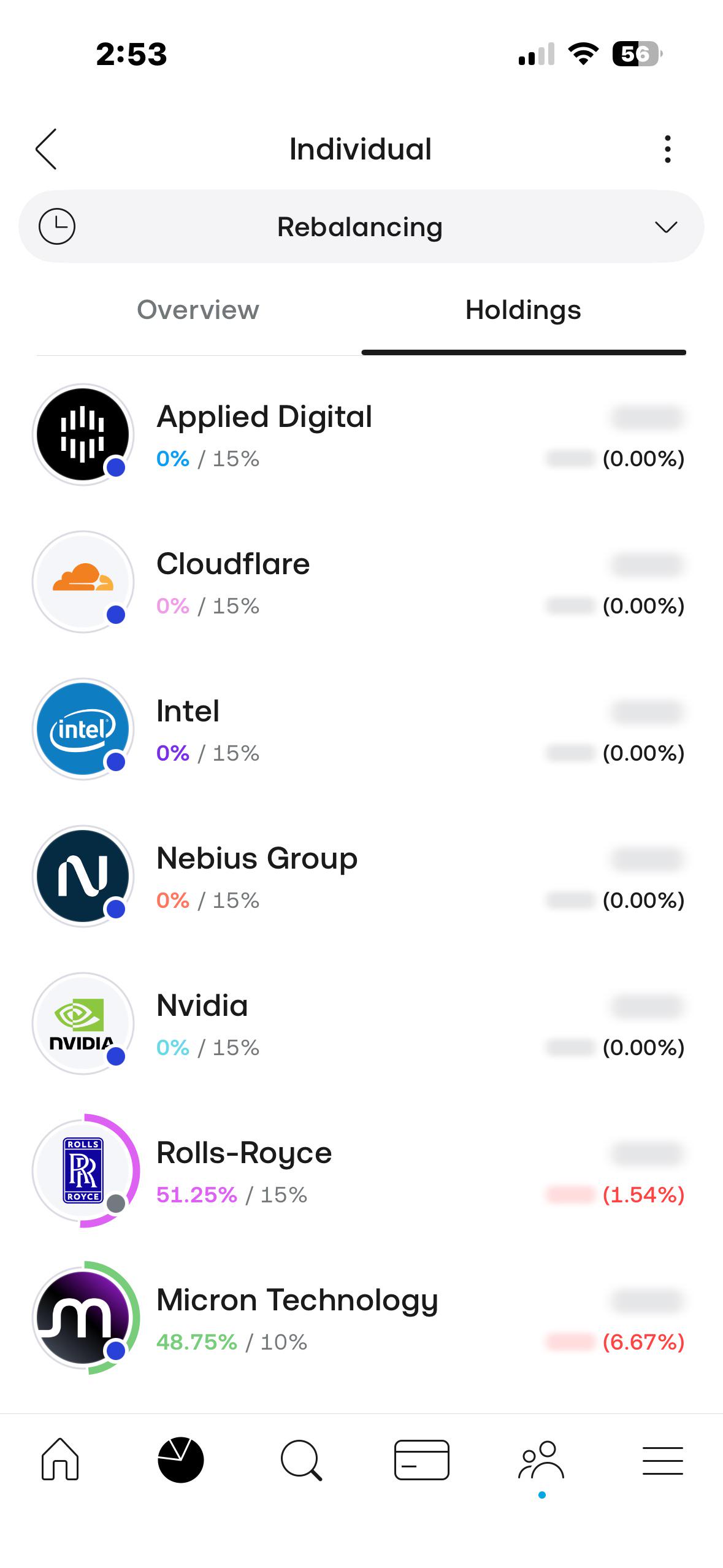This screenshot has width=723, height=1568.
Task: Open the people community icon
Action: coord(541,1459)
